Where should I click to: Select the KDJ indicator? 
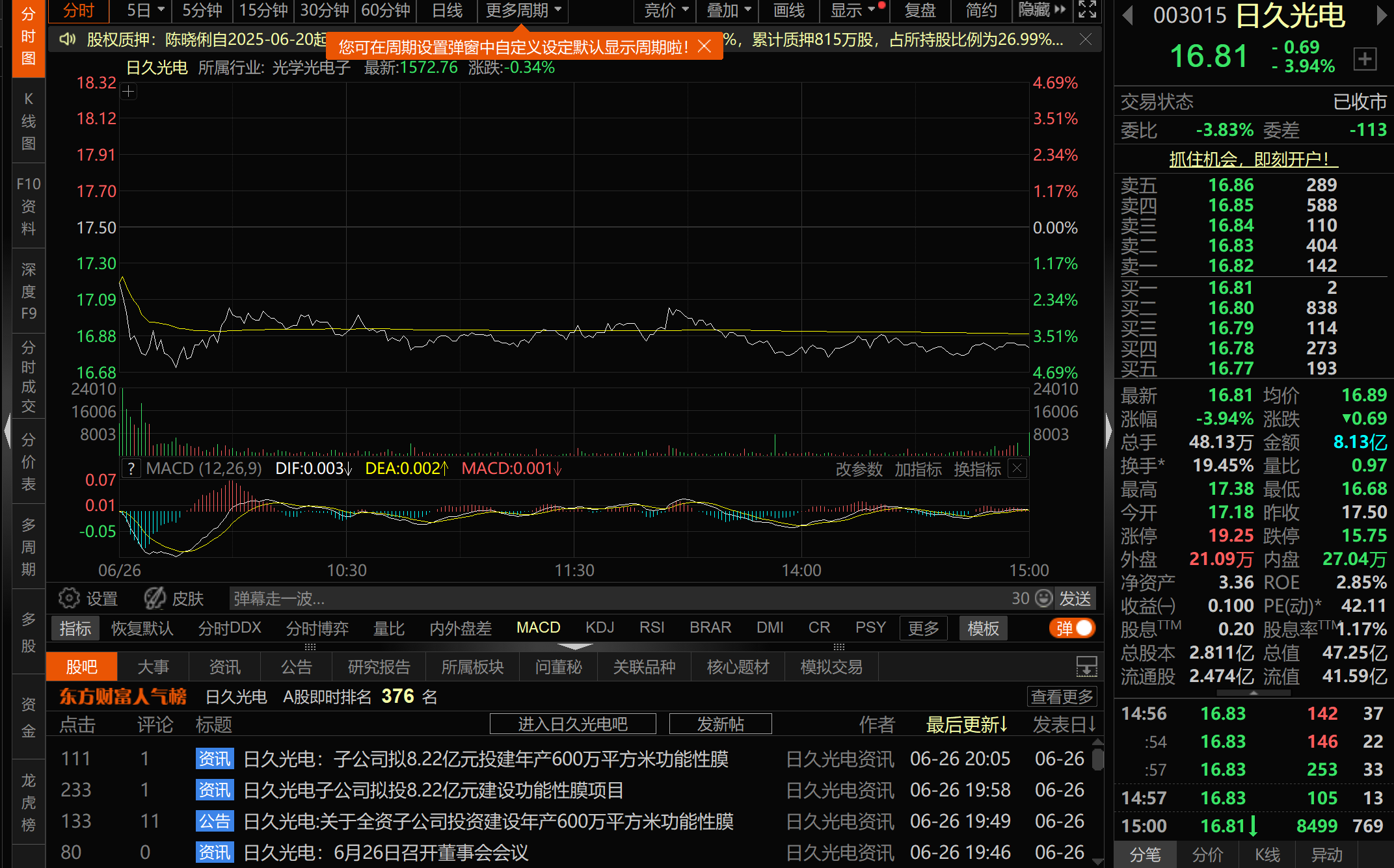pos(599,627)
